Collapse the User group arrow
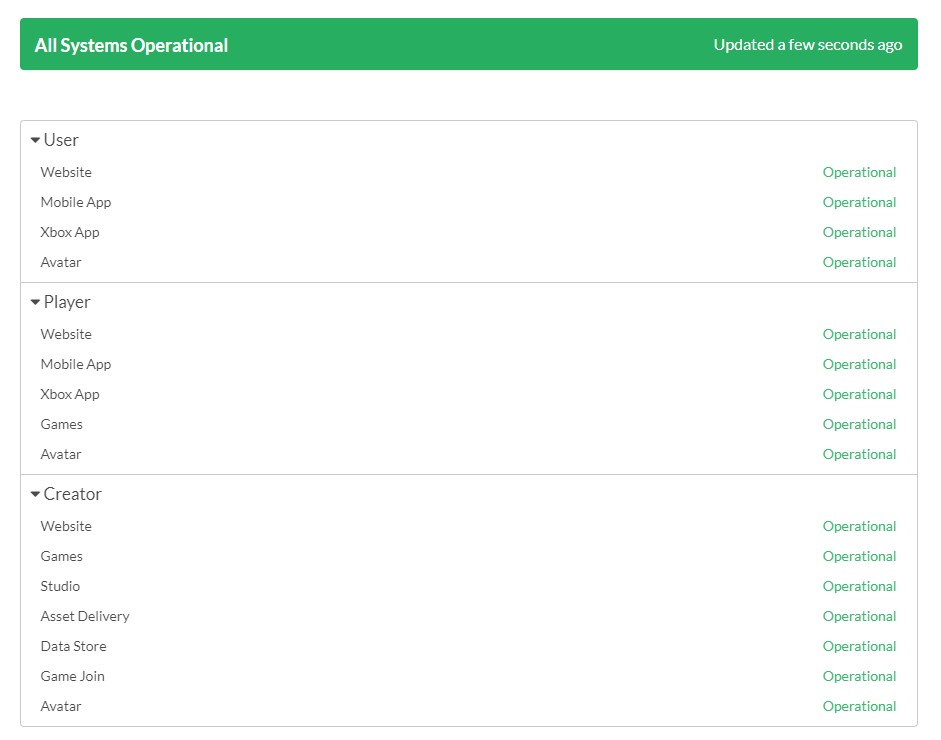The width and height of the screenshot is (941, 740). click(35, 140)
